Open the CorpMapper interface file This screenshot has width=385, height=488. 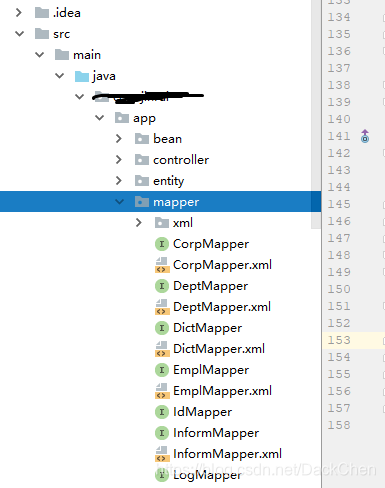pos(211,244)
